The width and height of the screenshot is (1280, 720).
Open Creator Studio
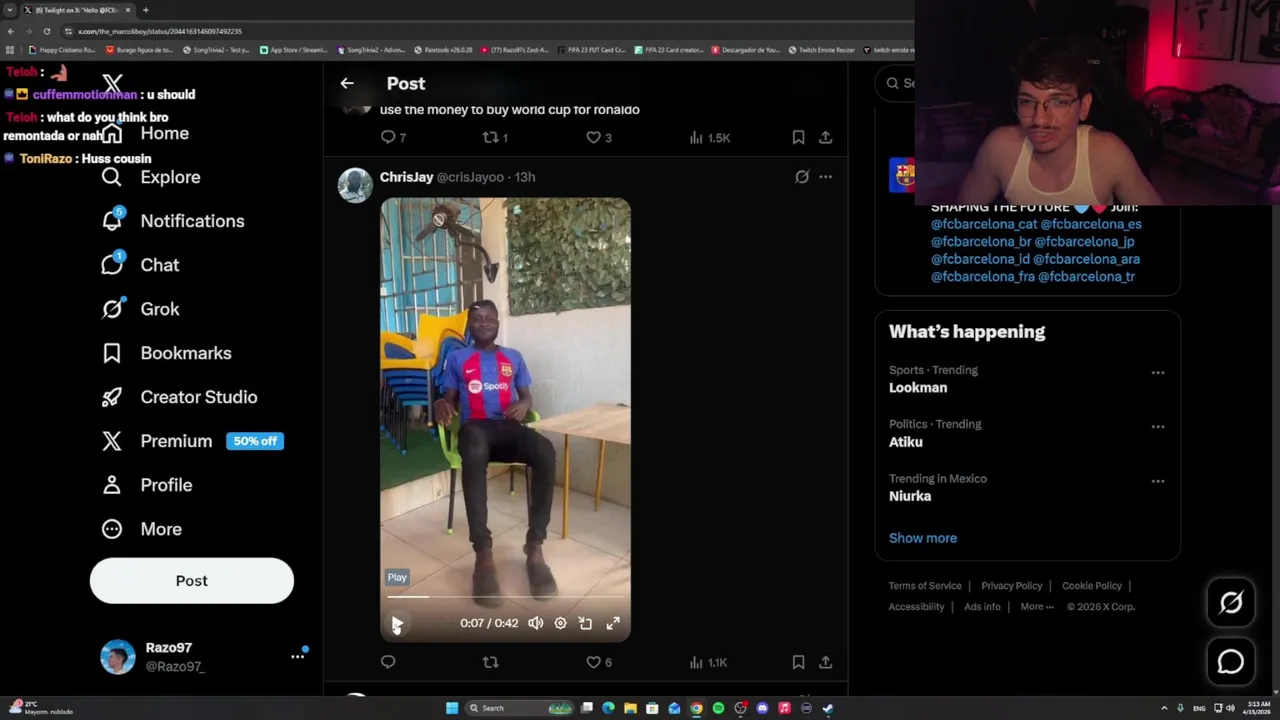tap(179, 397)
